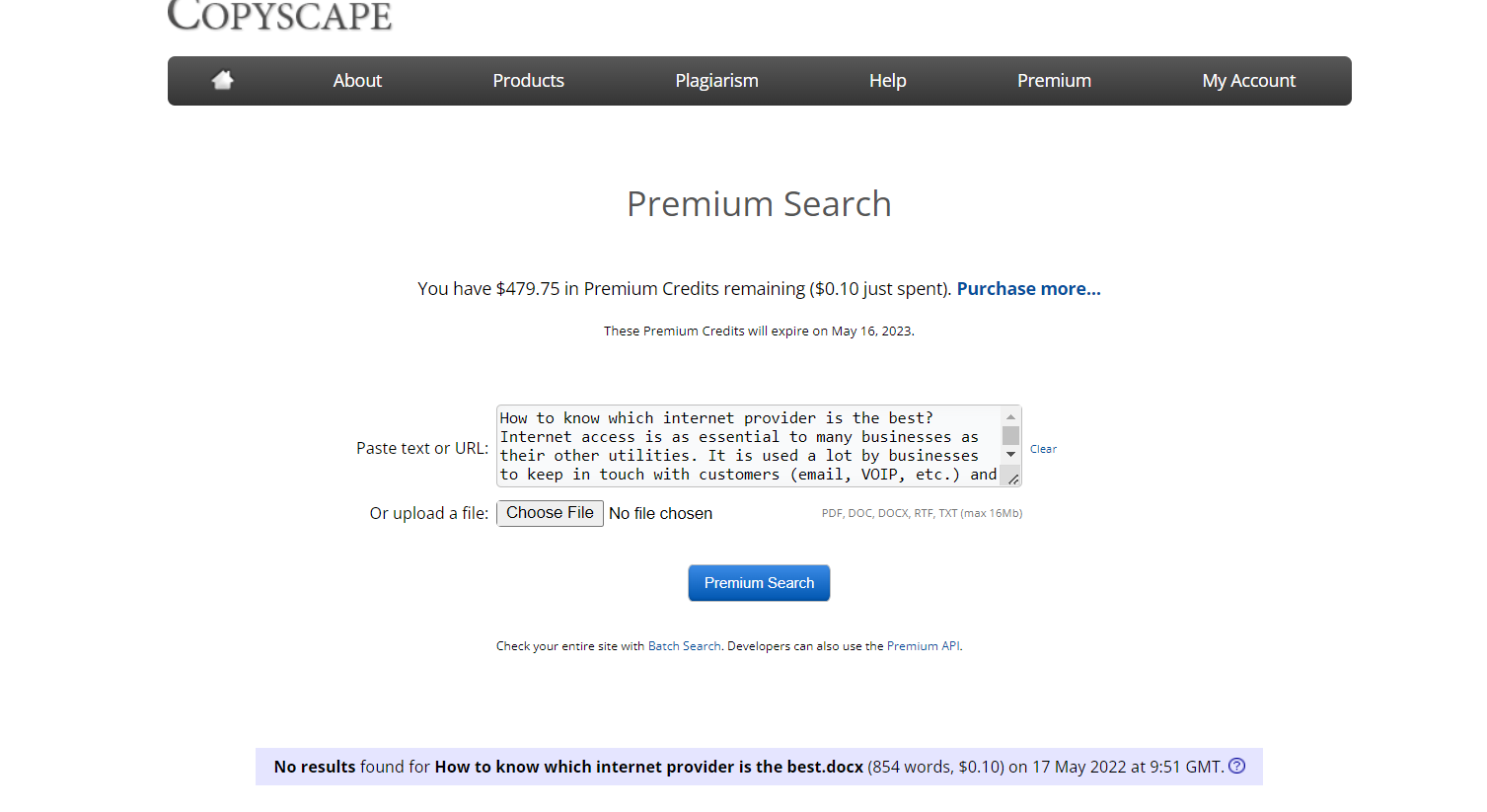Go to the home page icon
The height and width of the screenshot is (812, 1487).
222,80
